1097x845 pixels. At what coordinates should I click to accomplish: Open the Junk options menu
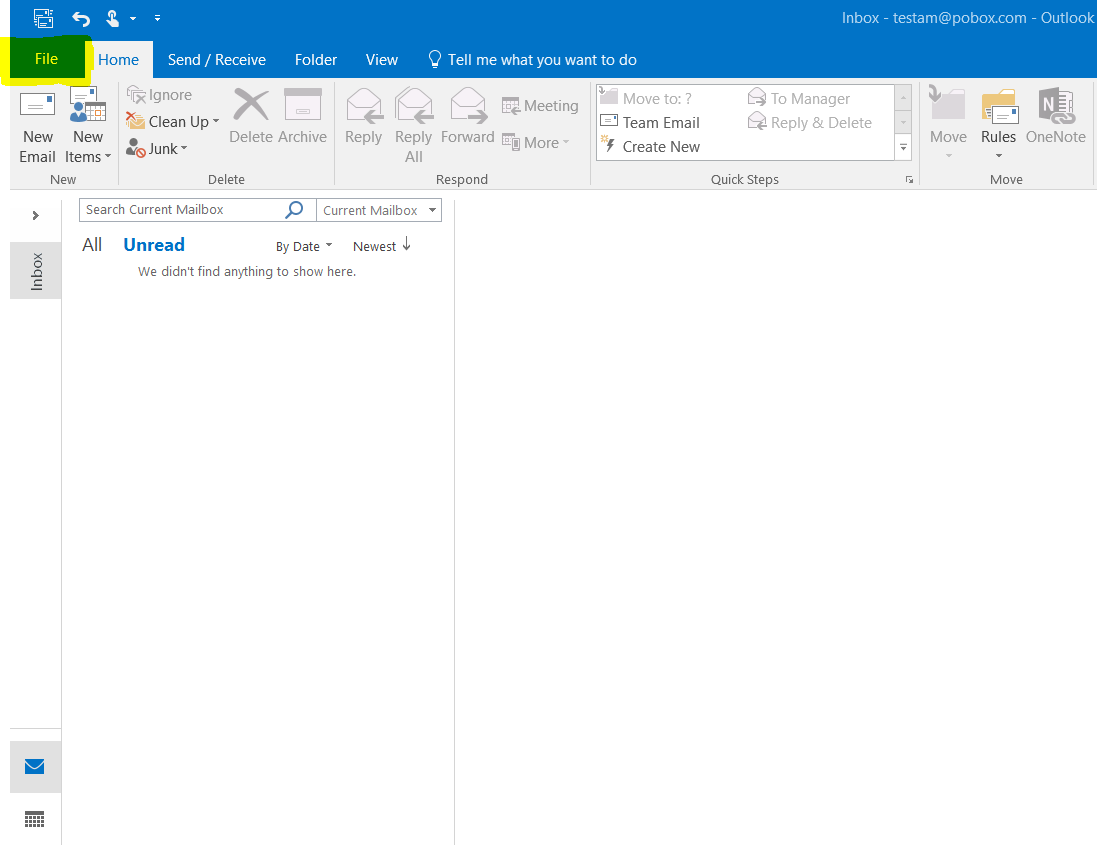(157, 148)
